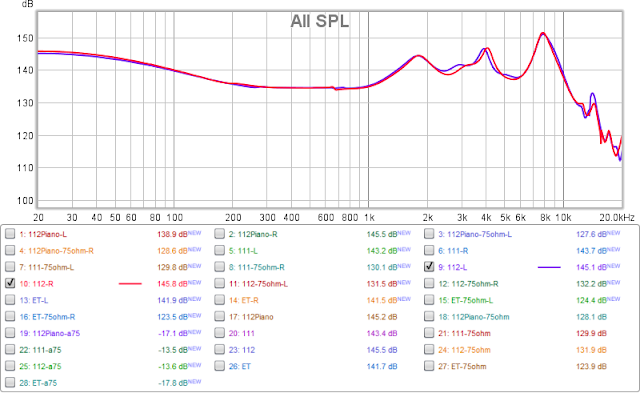Enable the 20: 111 trace checkbox
The image size is (640, 393).
coord(220,333)
